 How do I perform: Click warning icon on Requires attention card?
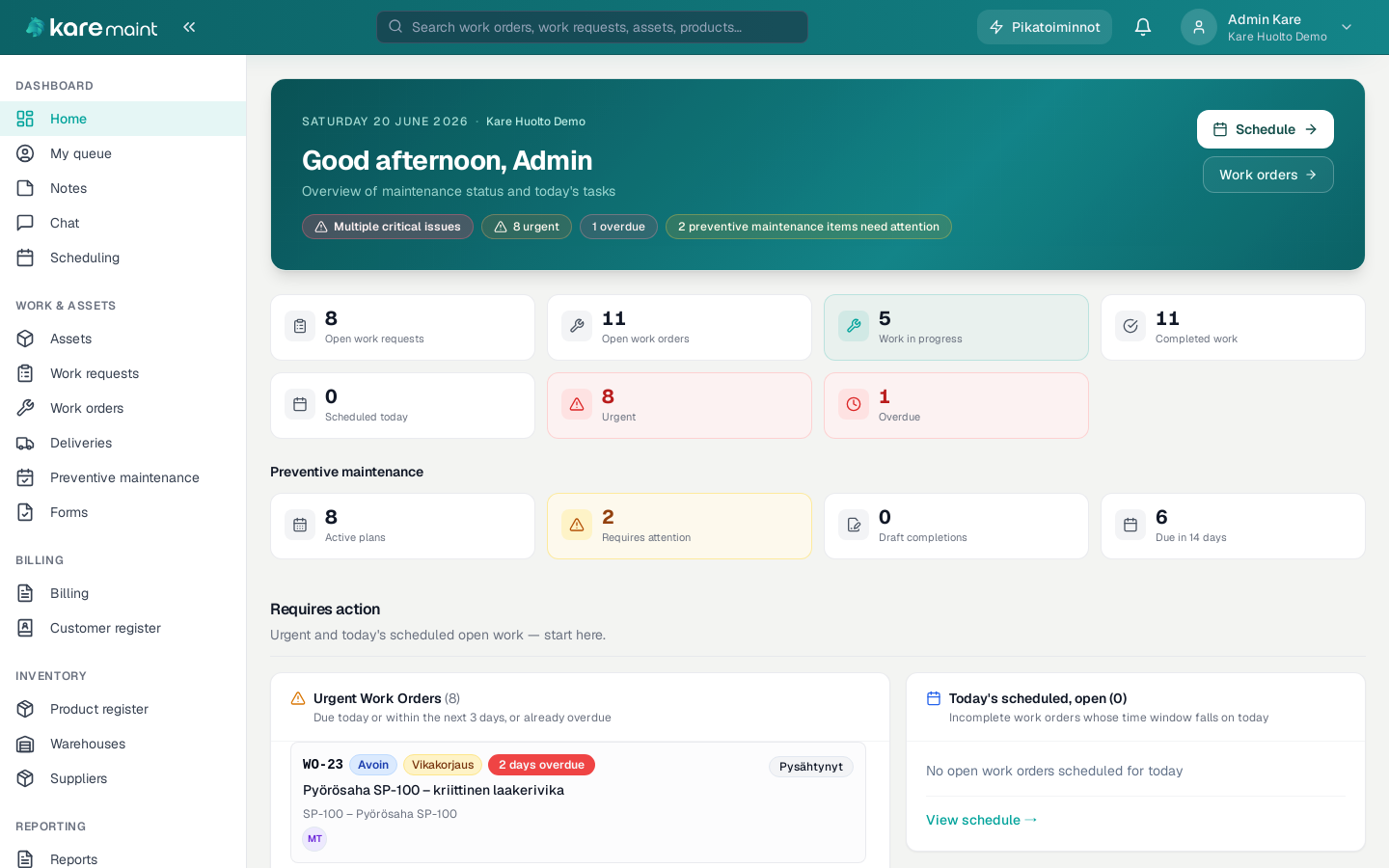577,525
